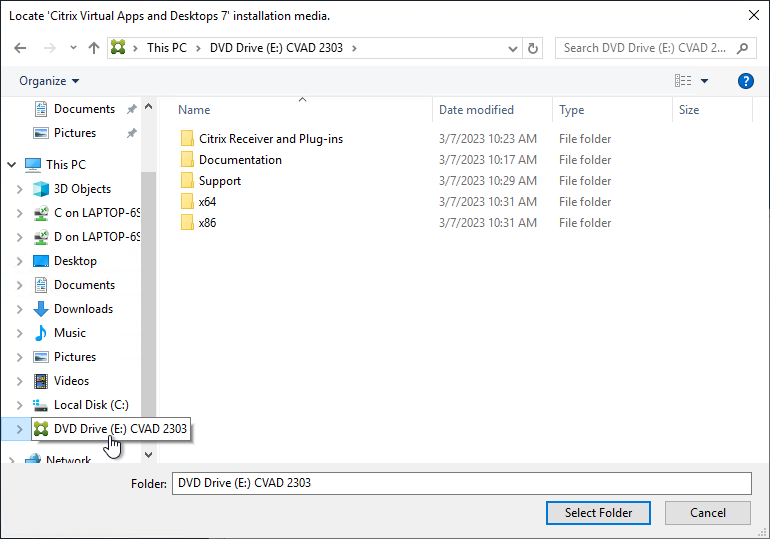The image size is (770, 539).
Task: Open pinned Pictures in quick access
Action: (x=75, y=133)
